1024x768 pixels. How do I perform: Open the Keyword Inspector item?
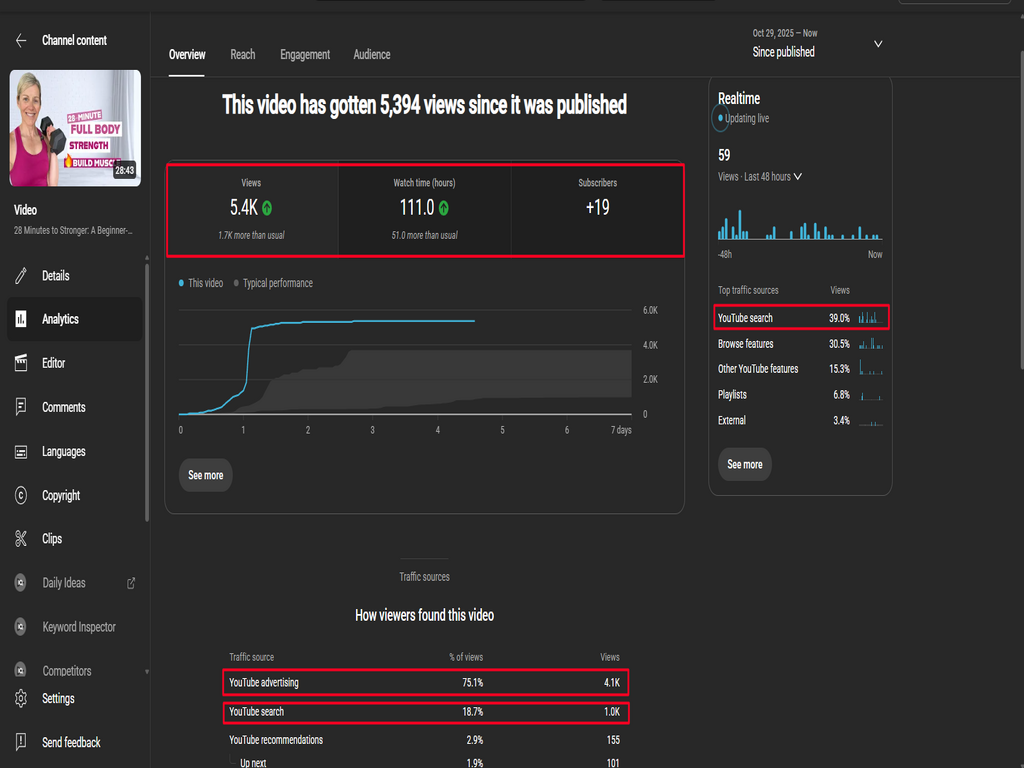click(x=79, y=627)
